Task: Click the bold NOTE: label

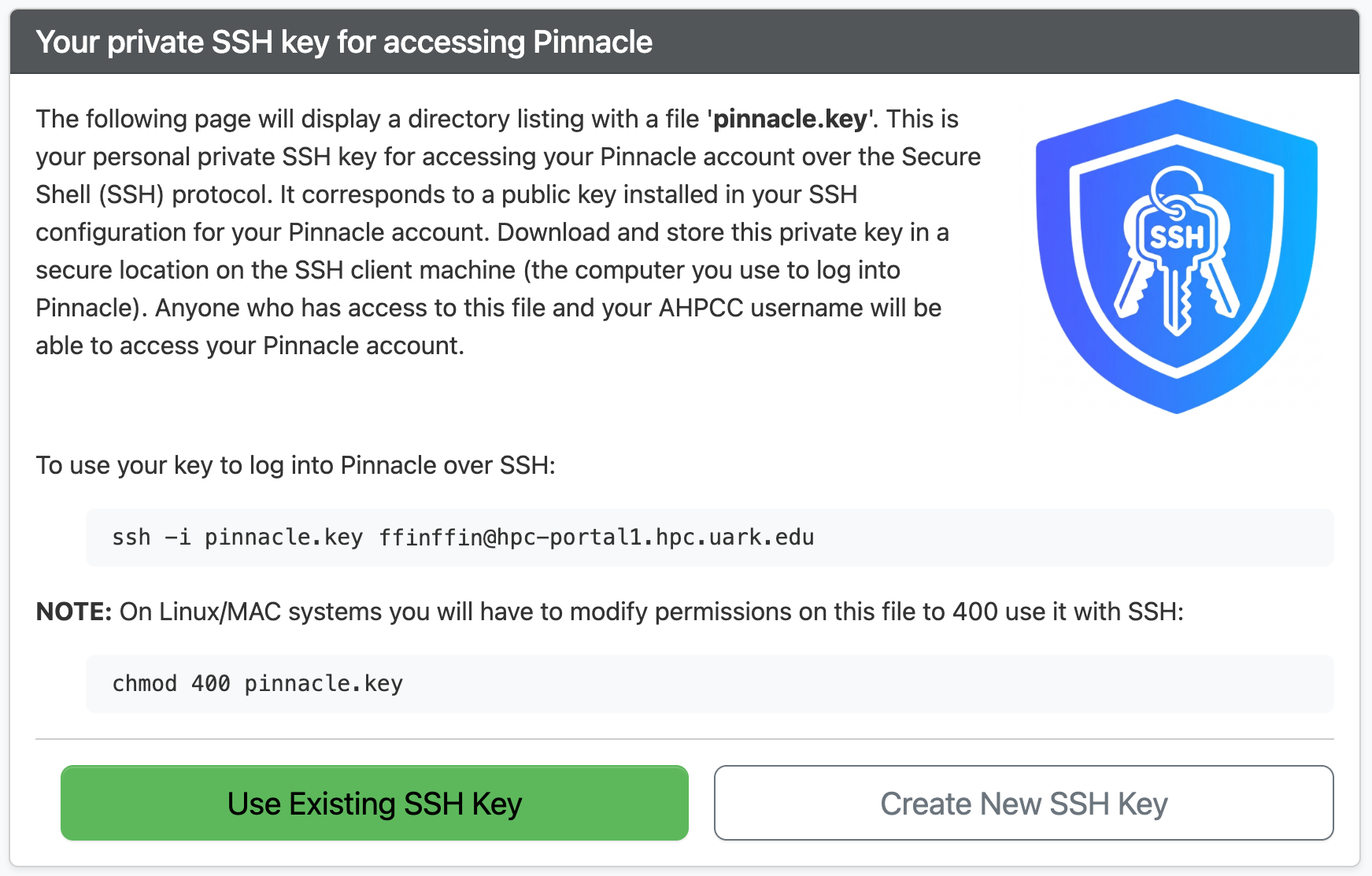Action: [74, 612]
